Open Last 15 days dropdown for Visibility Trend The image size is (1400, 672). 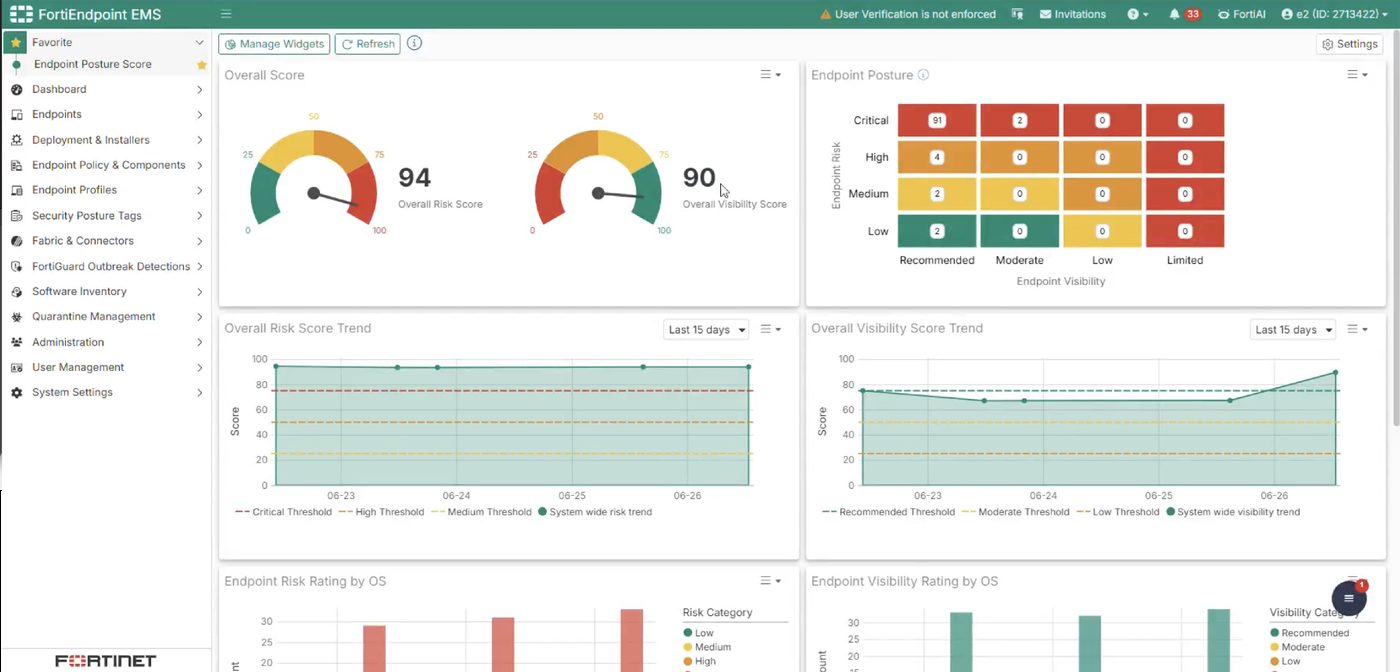(x=1293, y=330)
